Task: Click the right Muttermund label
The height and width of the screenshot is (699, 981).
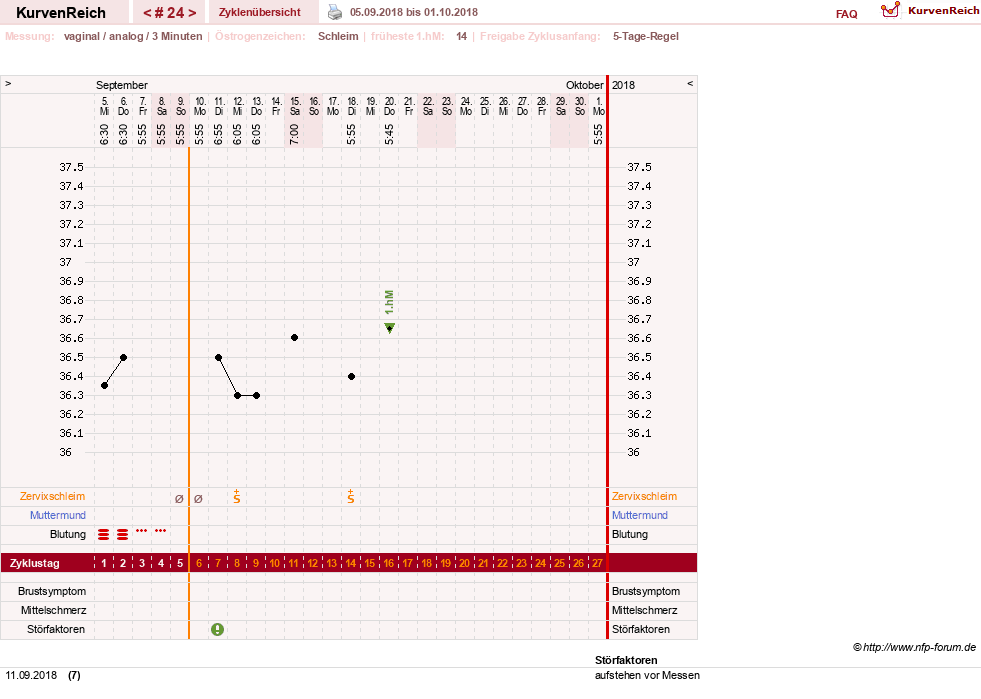Action: [640, 515]
